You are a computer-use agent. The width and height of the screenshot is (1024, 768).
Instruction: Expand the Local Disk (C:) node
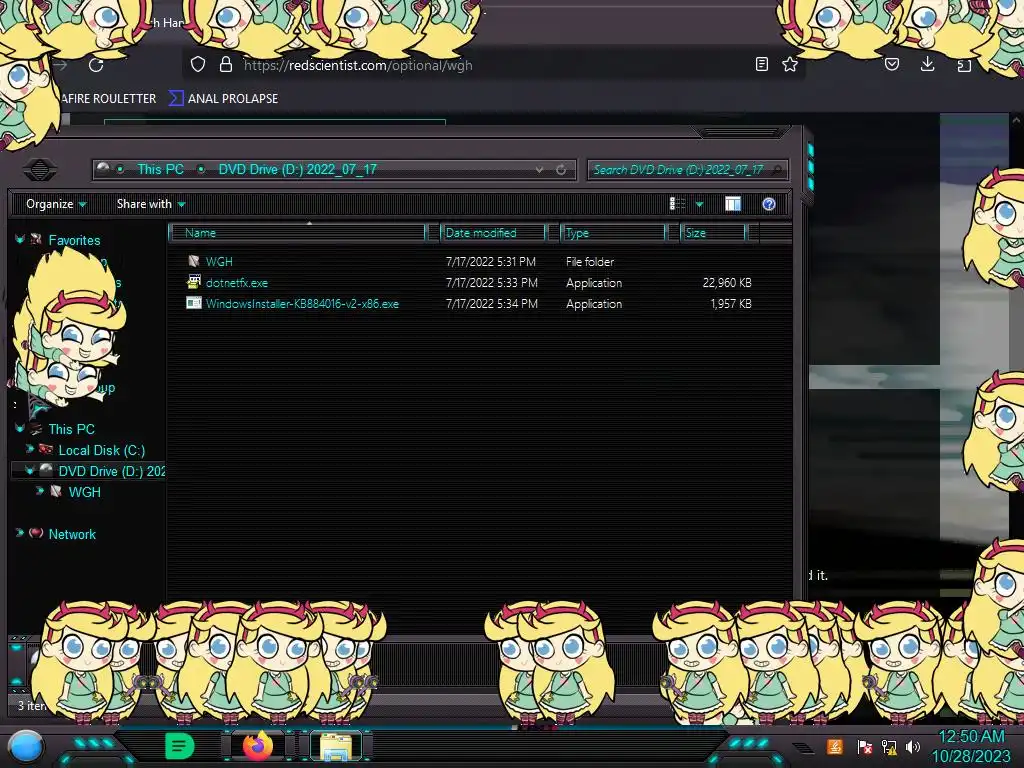[x=29, y=449]
